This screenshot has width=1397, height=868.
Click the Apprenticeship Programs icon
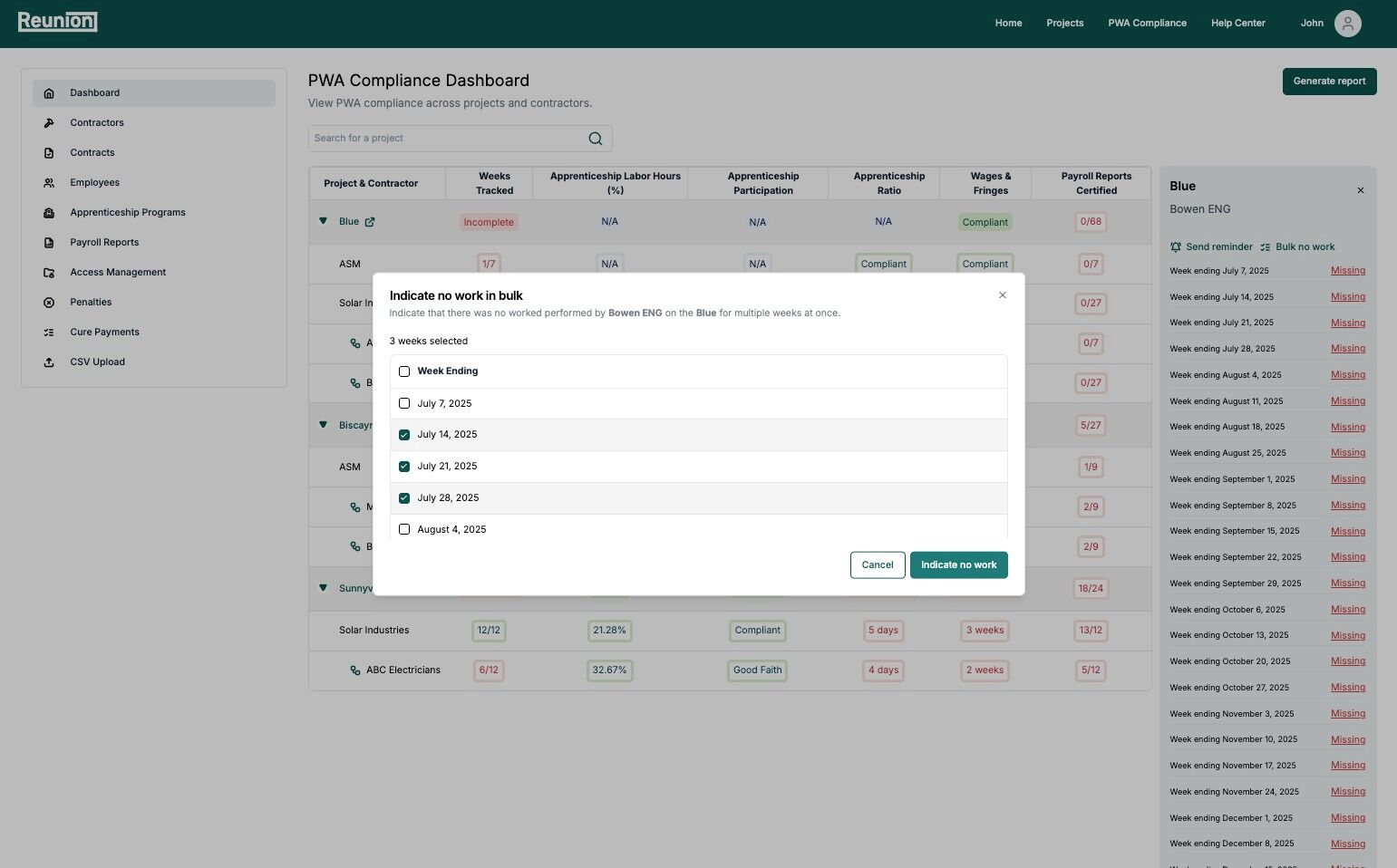(49, 213)
